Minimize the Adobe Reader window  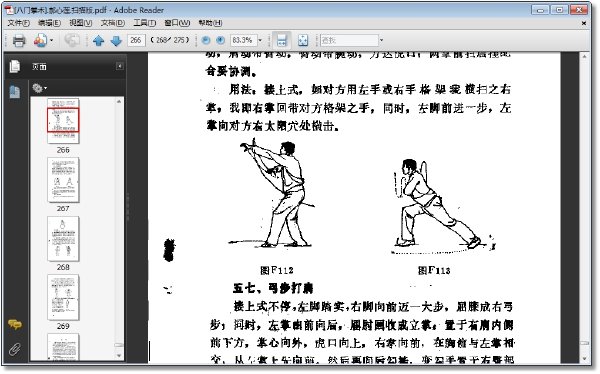(x=541, y=10)
